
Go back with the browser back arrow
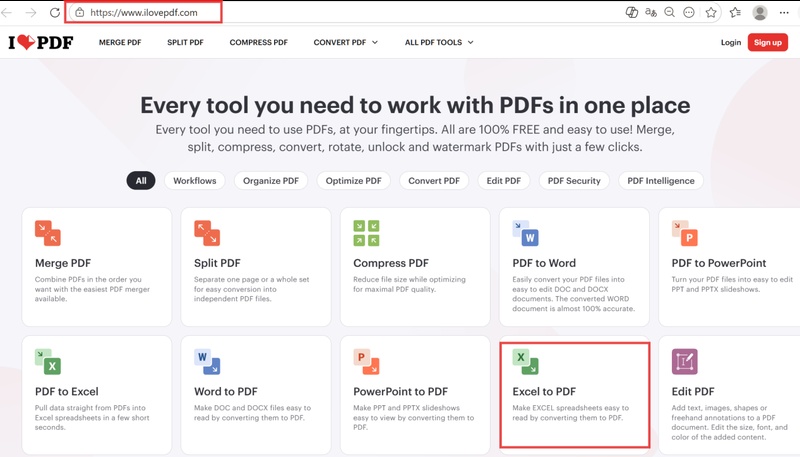click(x=7, y=12)
